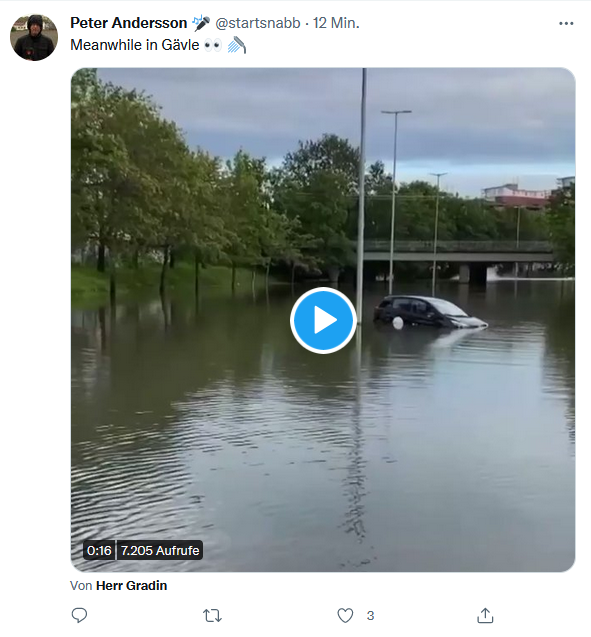The width and height of the screenshot is (591, 637).
Task: Click the 0:16 video duration badge
Action: click(99, 550)
